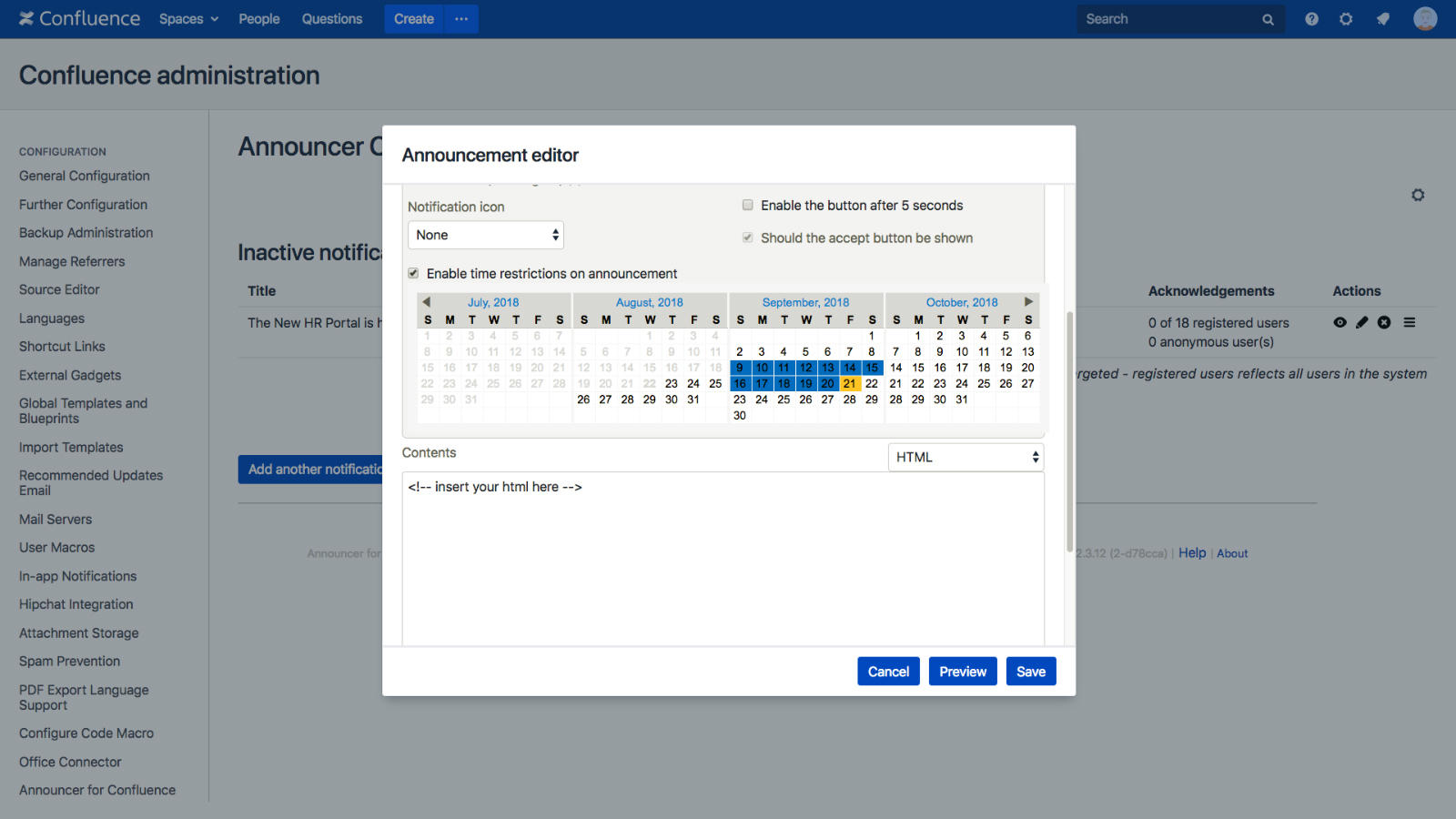Viewport: 1456px width, 819px height.
Task: Toggle Should the accept button be shown
Action: pyautogui.click(x=748, y=238)
